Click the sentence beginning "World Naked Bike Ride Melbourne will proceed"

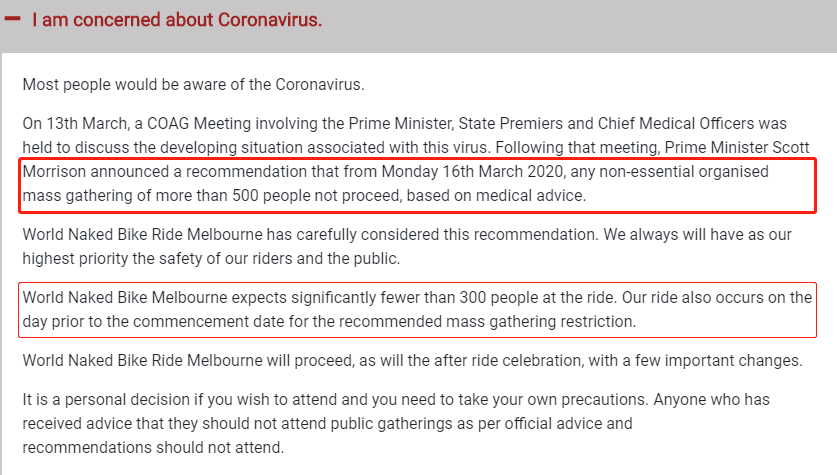[x=412, y=360]
